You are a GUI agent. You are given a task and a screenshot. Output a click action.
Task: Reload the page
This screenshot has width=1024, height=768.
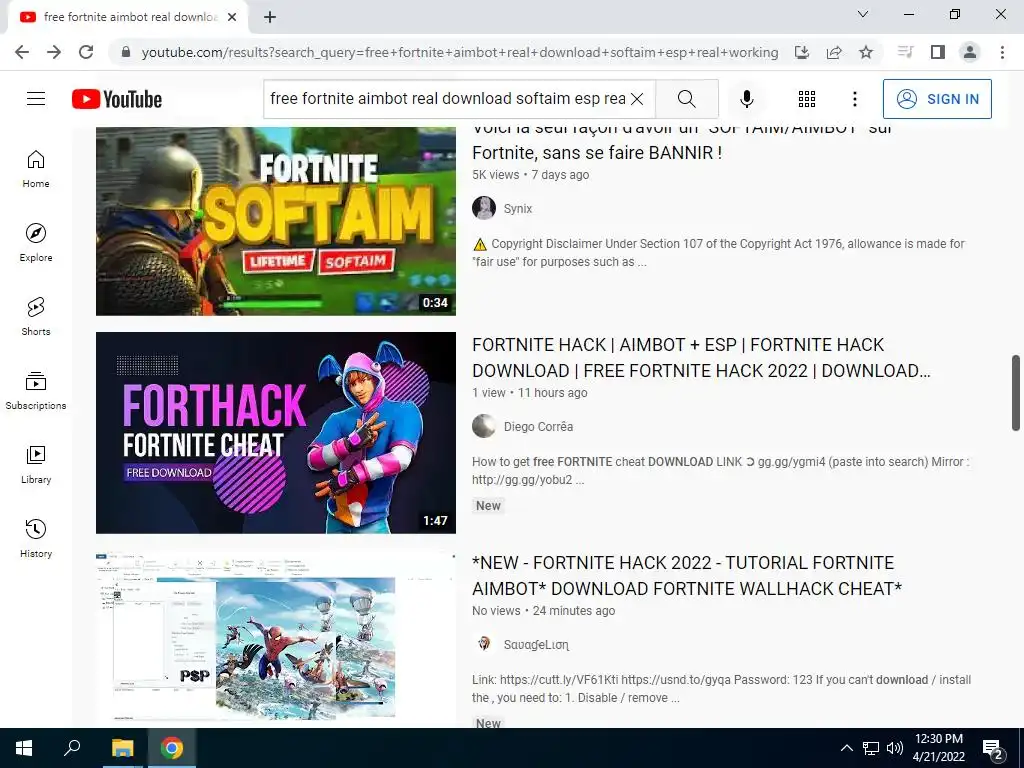(86, 52)
